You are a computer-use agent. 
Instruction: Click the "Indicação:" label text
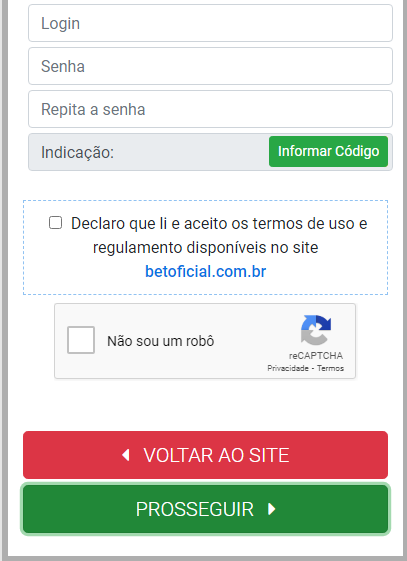click(x=77, y=152)
